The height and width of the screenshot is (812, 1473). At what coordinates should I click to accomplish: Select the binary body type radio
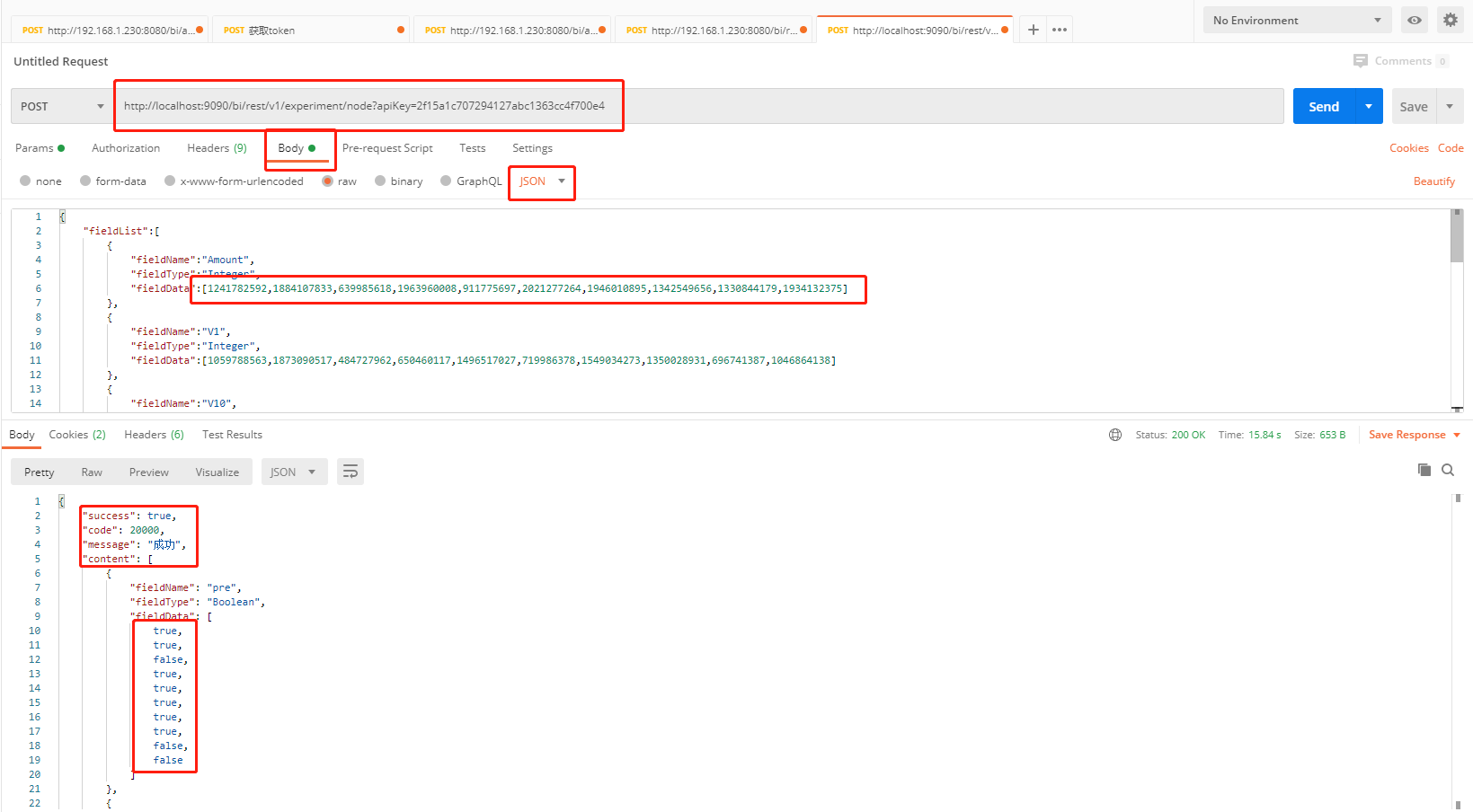tap(380, 181)
